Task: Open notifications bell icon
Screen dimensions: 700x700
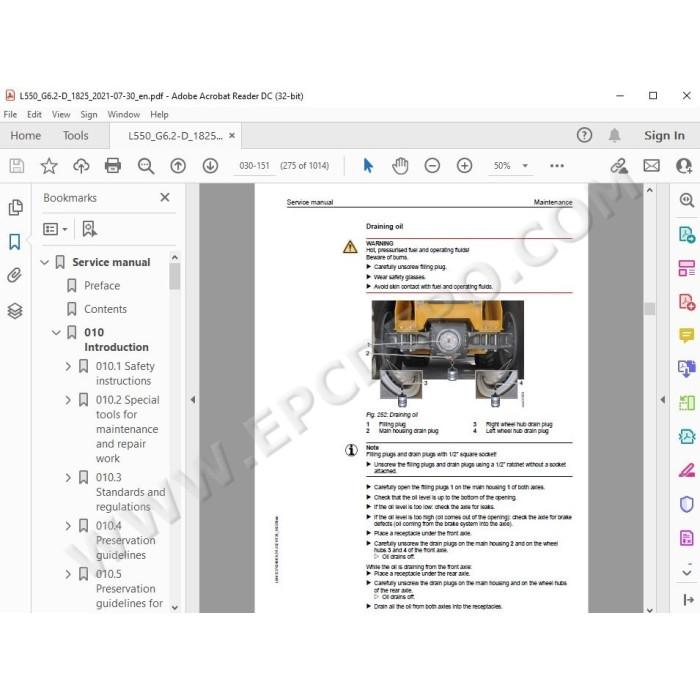Action: tap(615, 135)
